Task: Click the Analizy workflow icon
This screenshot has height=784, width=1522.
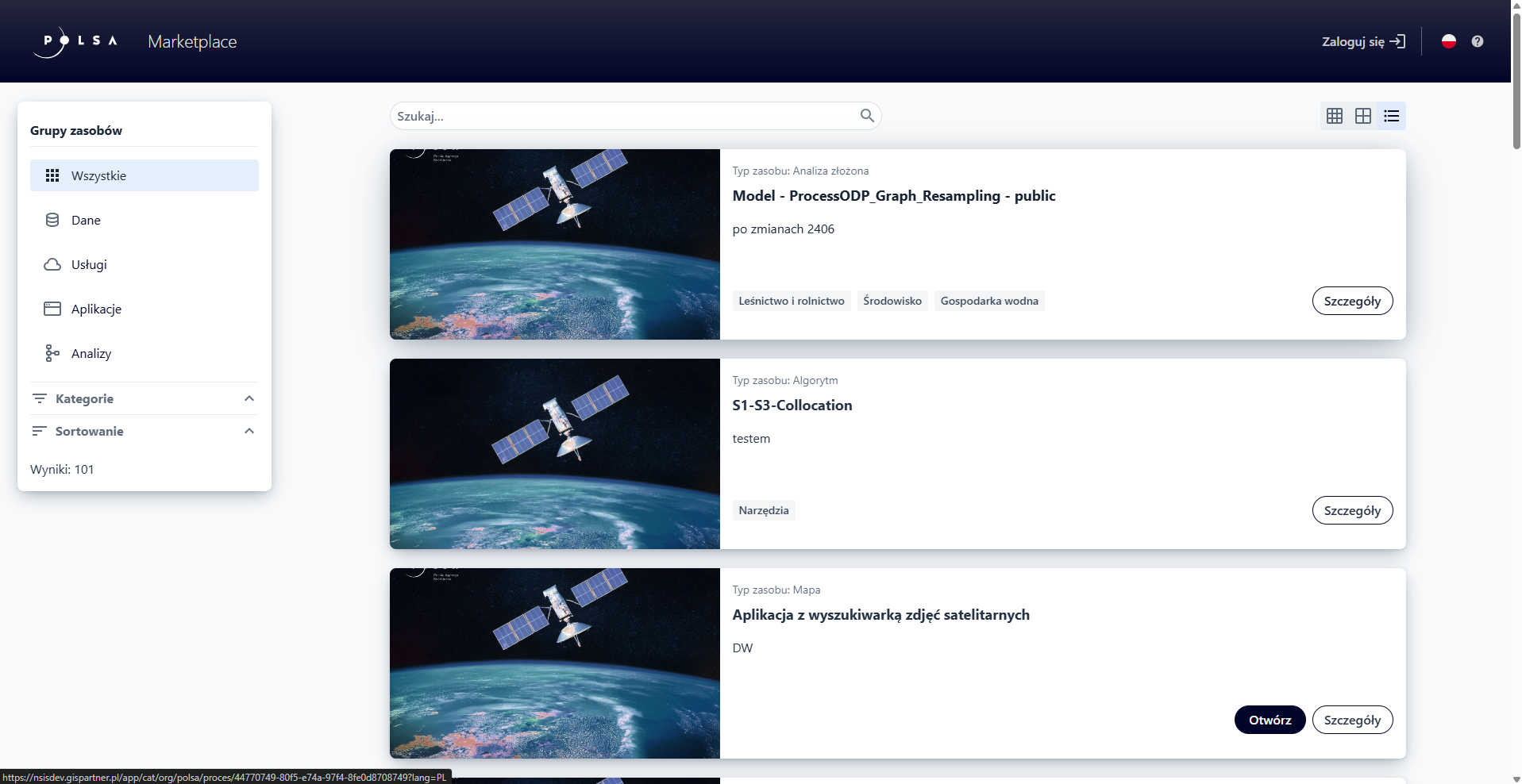Action: click(x=52, y=353)
